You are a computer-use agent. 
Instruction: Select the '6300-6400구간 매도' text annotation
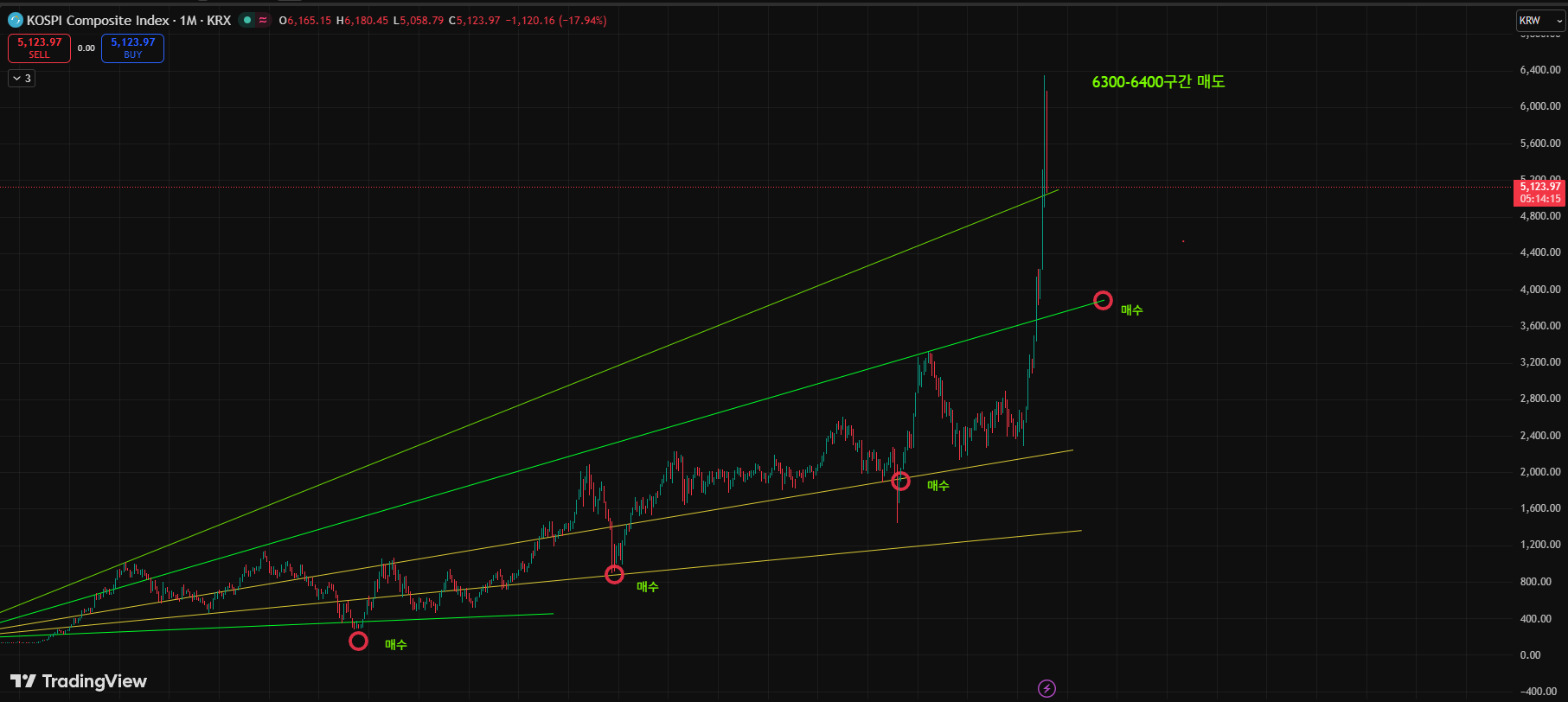1158,82
